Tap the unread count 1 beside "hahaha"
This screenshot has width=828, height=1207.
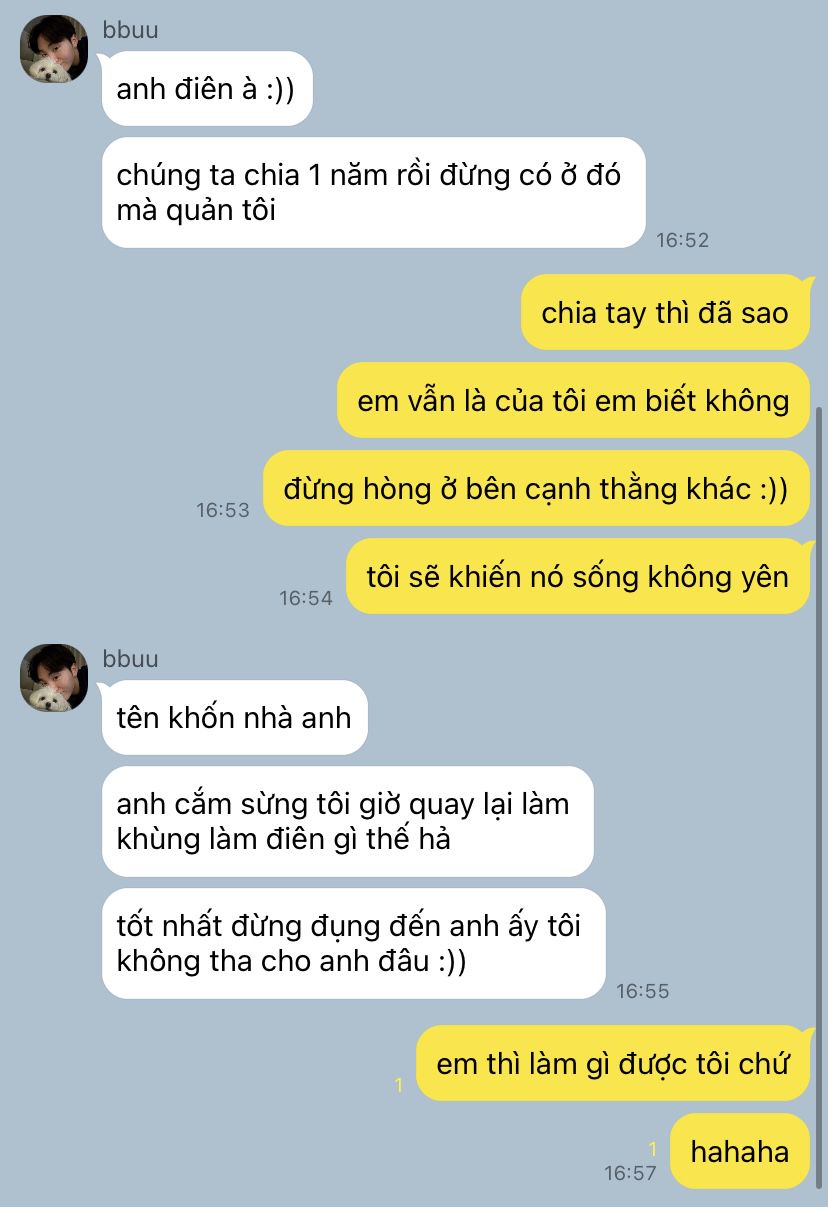[x=653, y=1149]
